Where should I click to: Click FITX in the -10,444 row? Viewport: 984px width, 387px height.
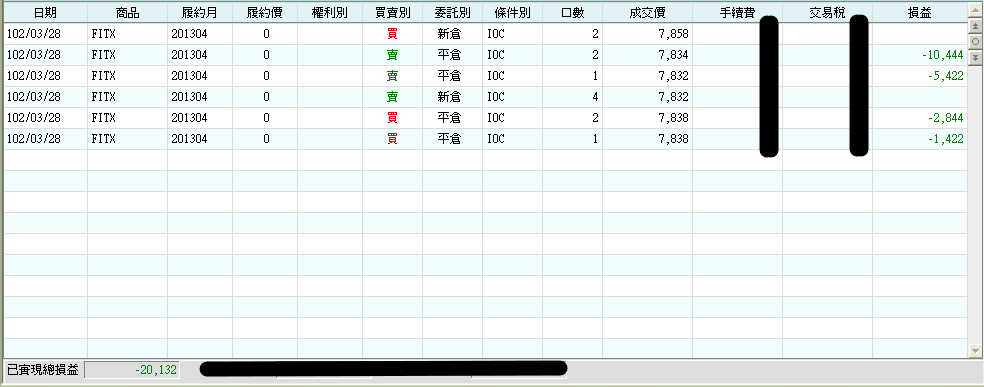pyautogui.click(x=104, y=55)
